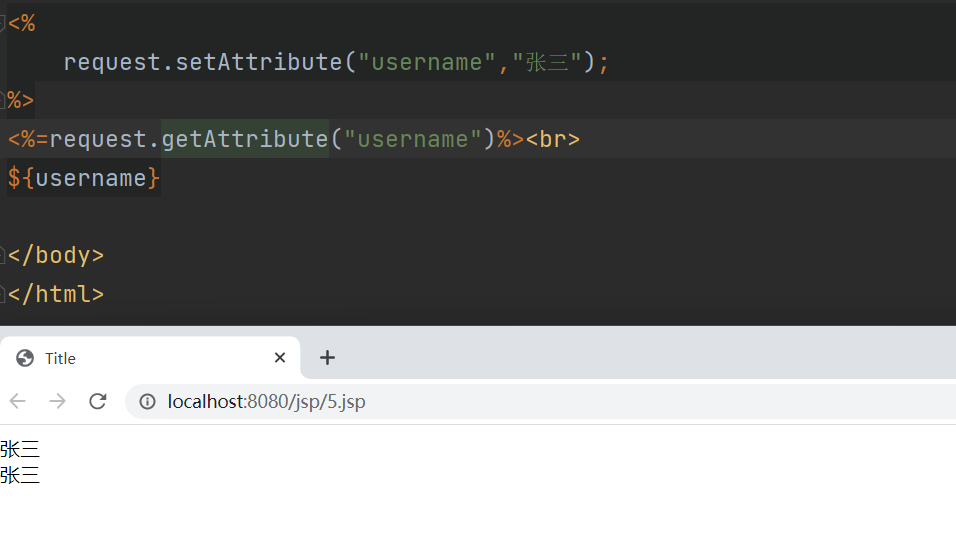
Task: Click the fold end marker beside %>
Action: point(2,100)
